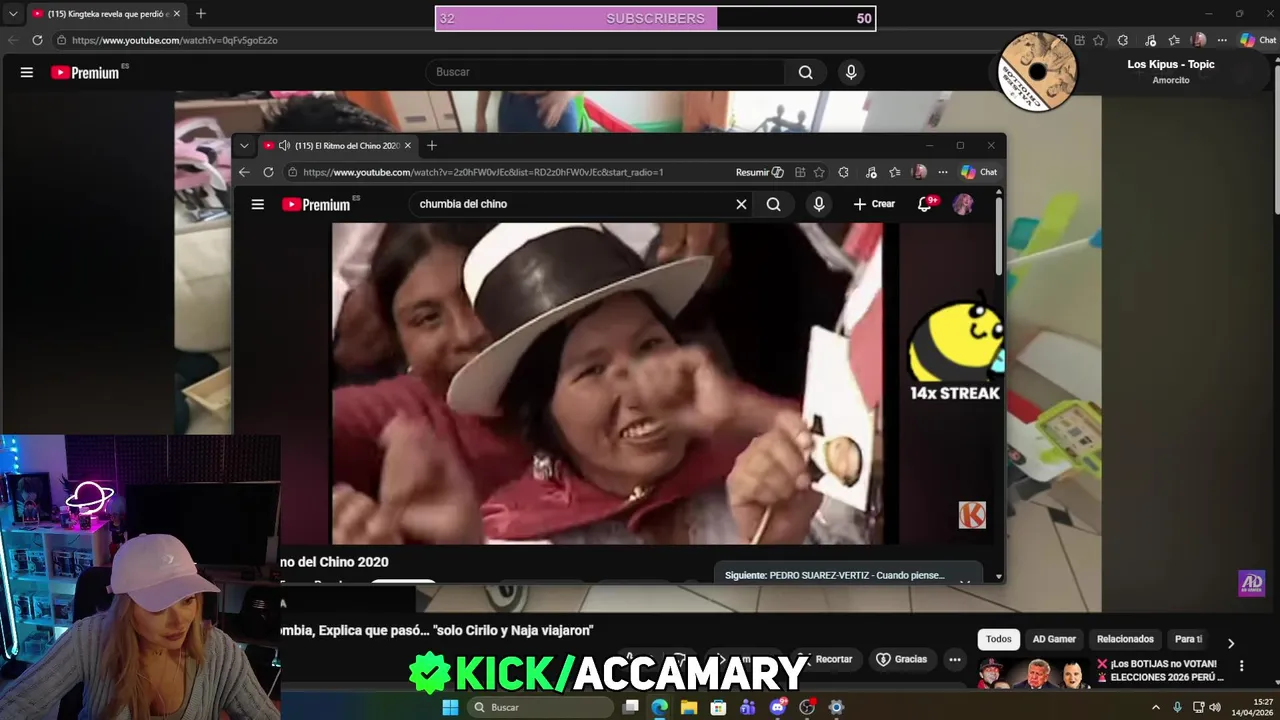Reload the outer browser page
The image size is (1280, 720).
pos(37,40)
